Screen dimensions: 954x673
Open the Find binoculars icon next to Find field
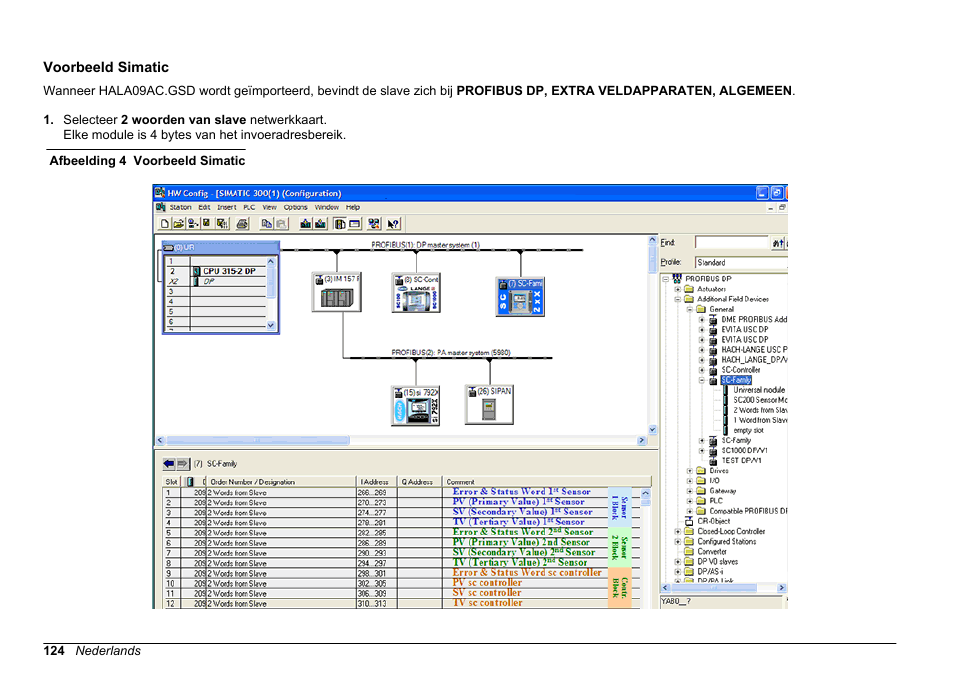click(778, 242)
